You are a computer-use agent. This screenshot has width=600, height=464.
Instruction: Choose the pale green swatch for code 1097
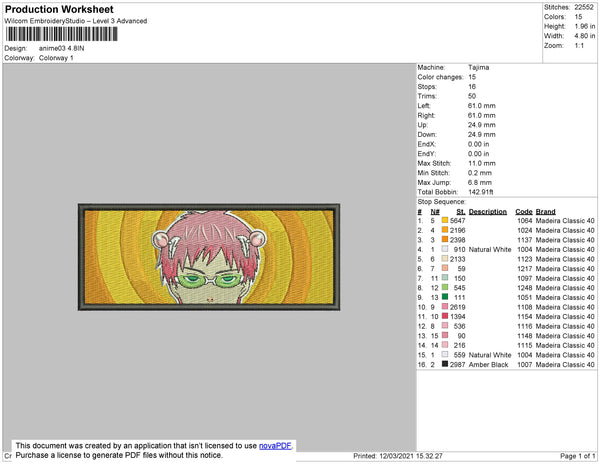tap(445, 278)
